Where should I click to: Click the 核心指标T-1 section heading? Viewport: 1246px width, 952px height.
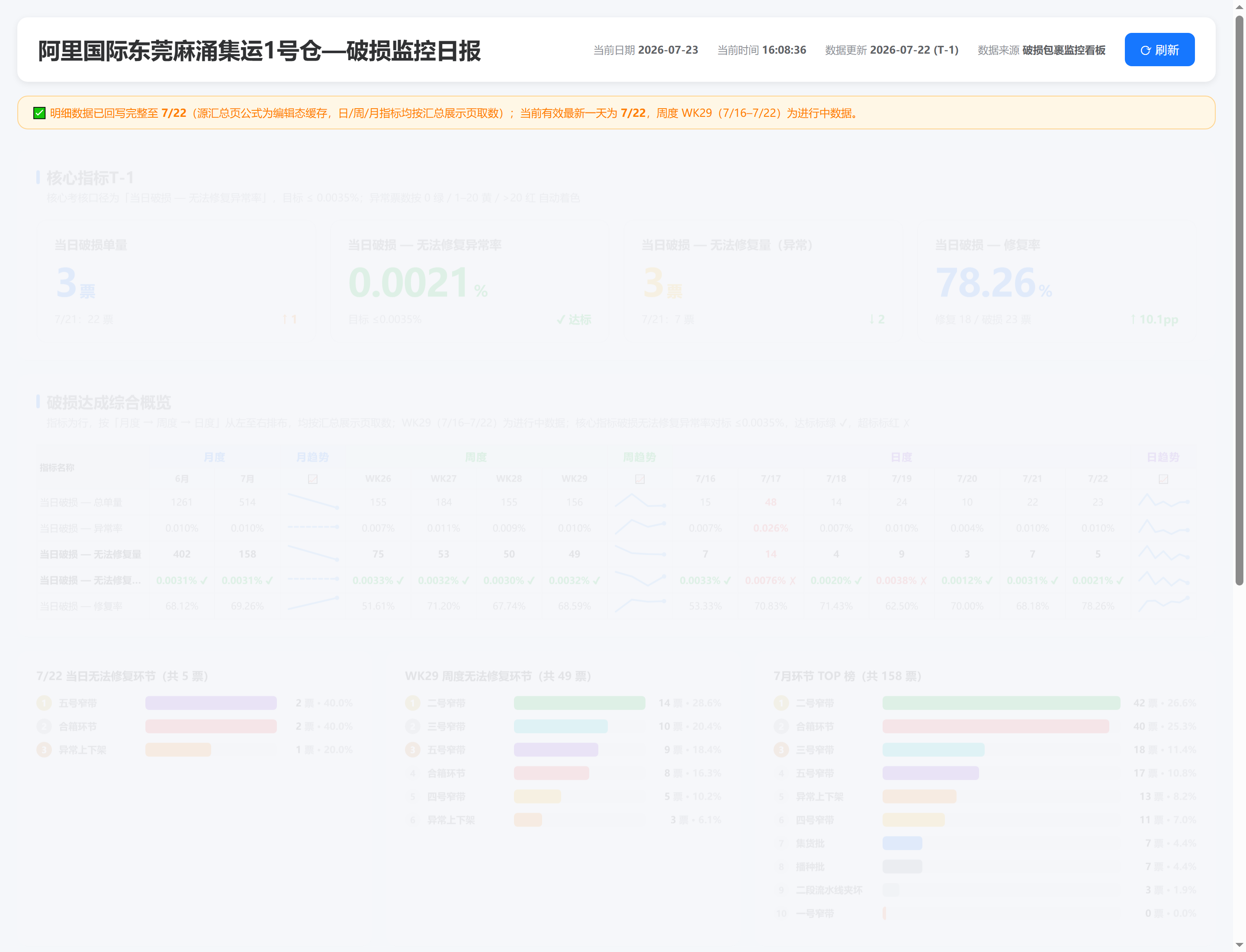click(90, 178)
